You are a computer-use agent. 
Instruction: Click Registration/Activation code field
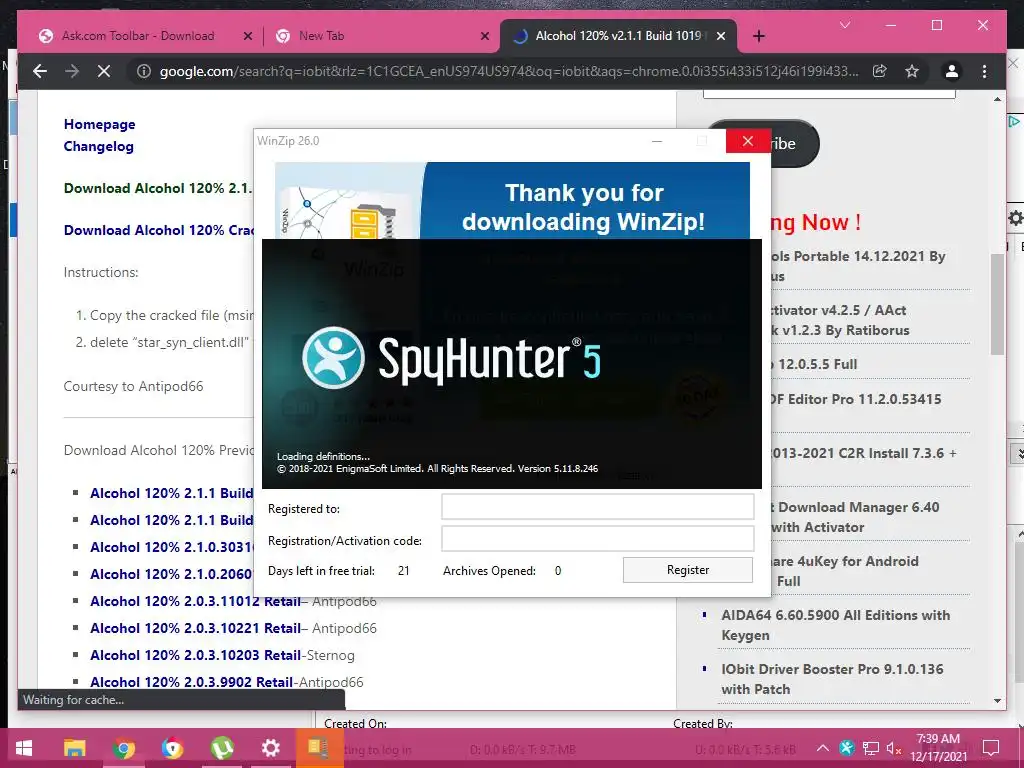(598, 539)
